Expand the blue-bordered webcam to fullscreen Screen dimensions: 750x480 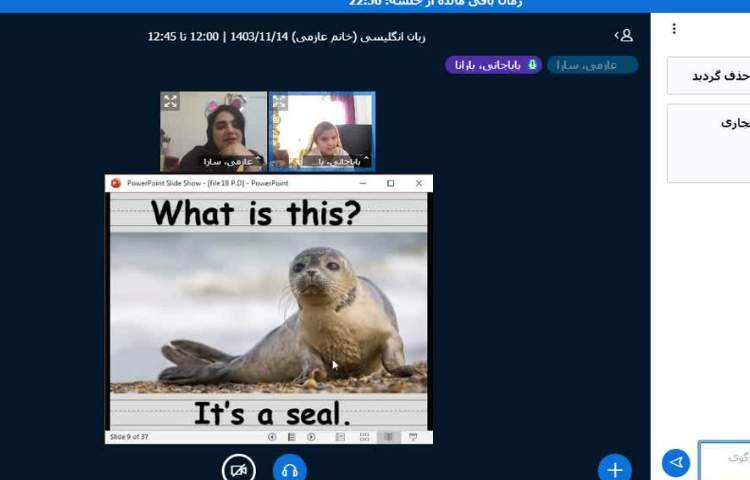click(x=280, y=101)
